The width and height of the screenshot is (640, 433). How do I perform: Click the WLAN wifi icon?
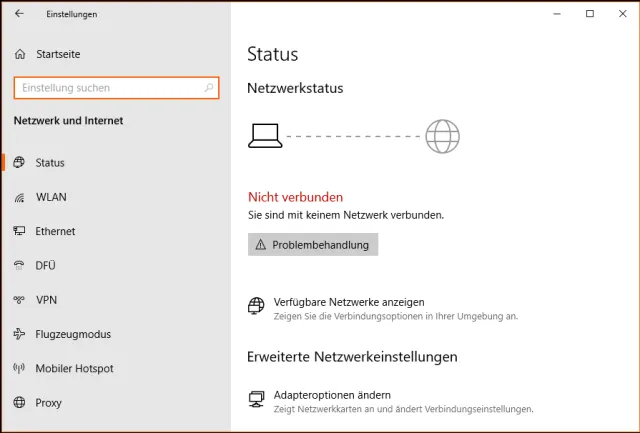coord(19,197)
